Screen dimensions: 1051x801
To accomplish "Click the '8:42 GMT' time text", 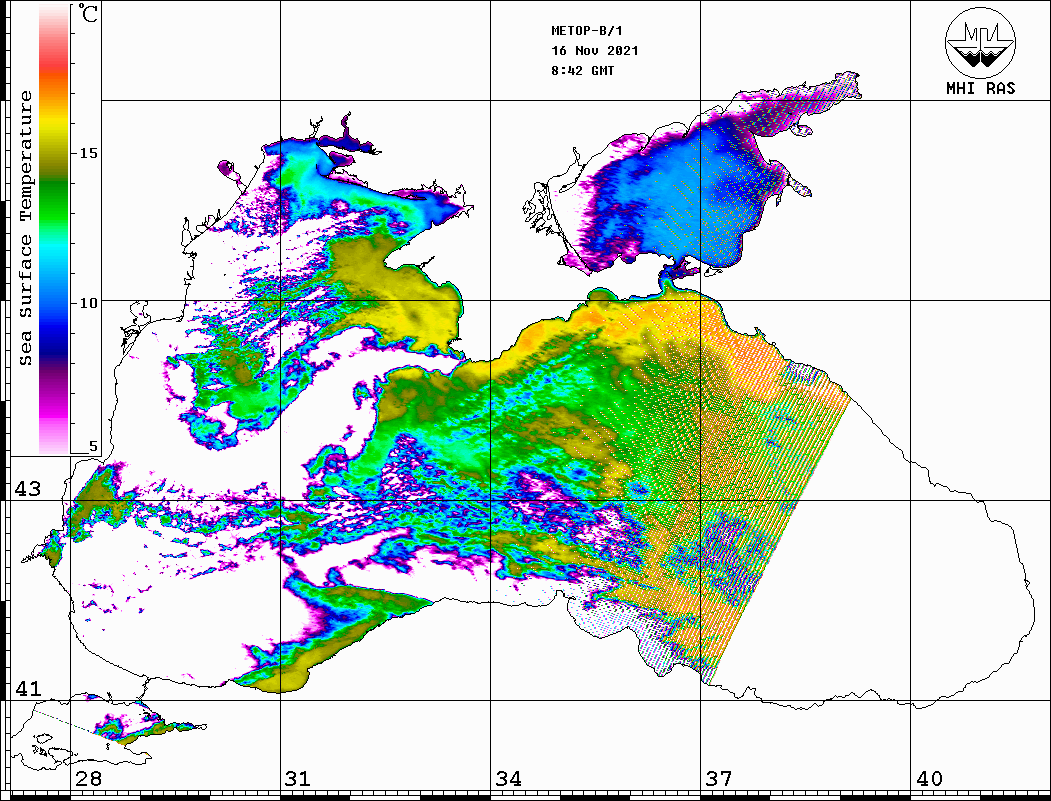I will [582, 70].
